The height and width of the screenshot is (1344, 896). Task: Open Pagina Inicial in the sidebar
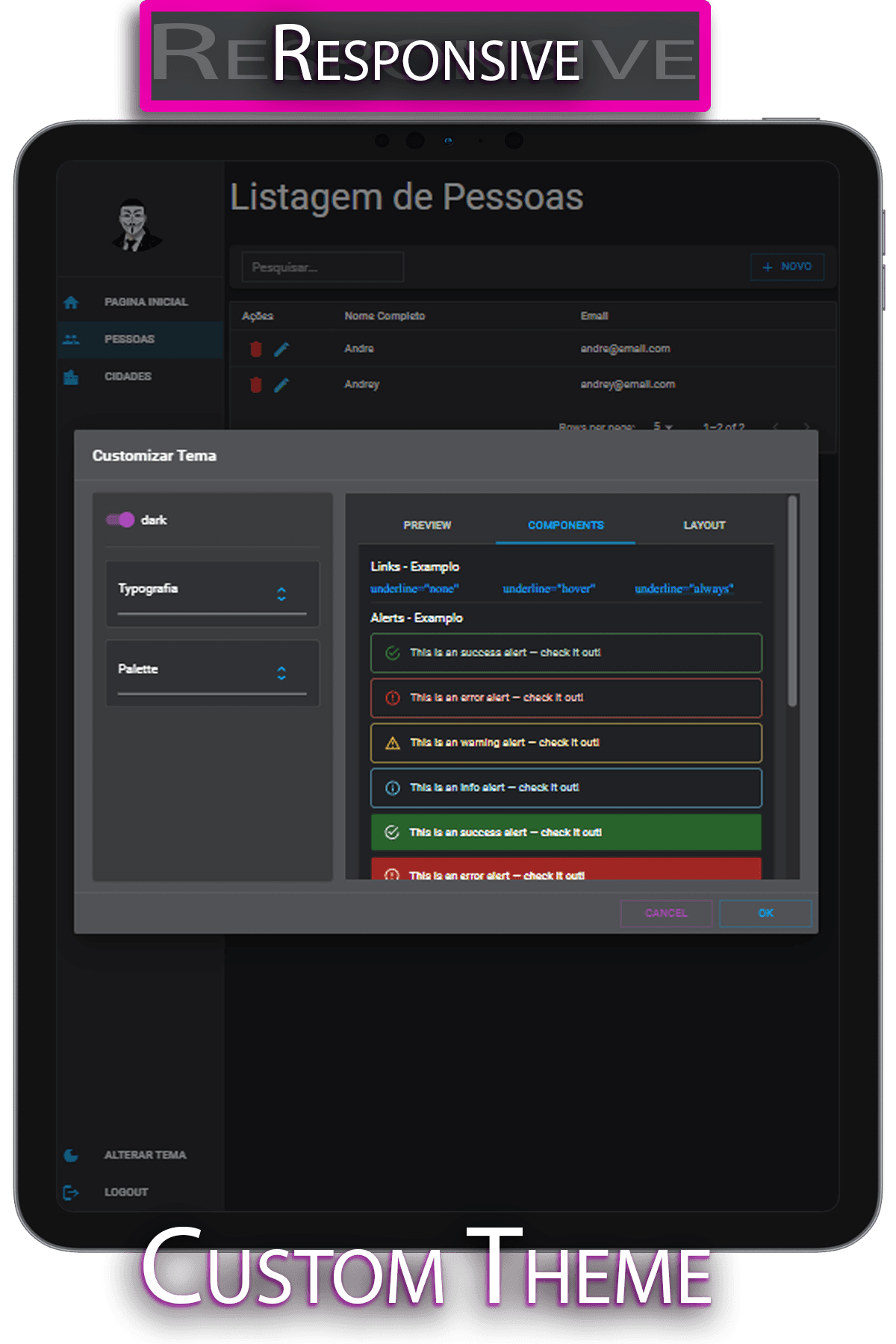point(140,302)
